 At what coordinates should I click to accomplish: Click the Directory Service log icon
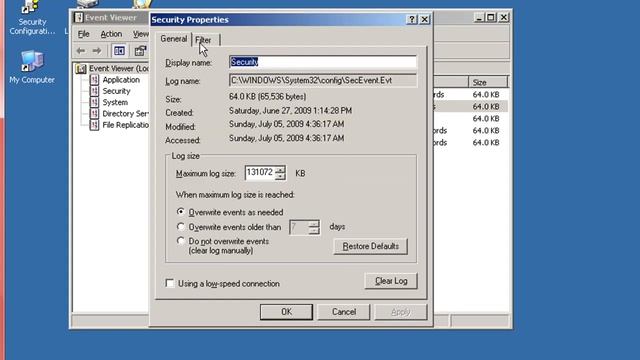click(94, 113)
